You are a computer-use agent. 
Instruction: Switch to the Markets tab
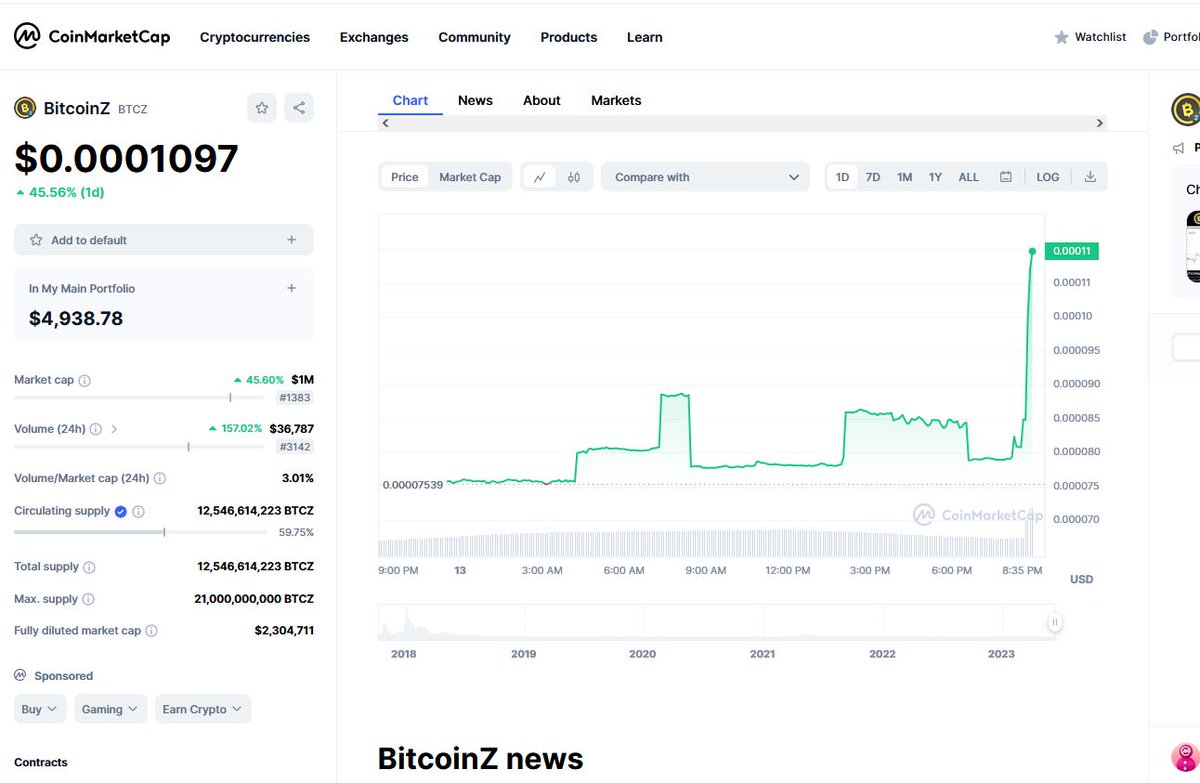[616, 100]
